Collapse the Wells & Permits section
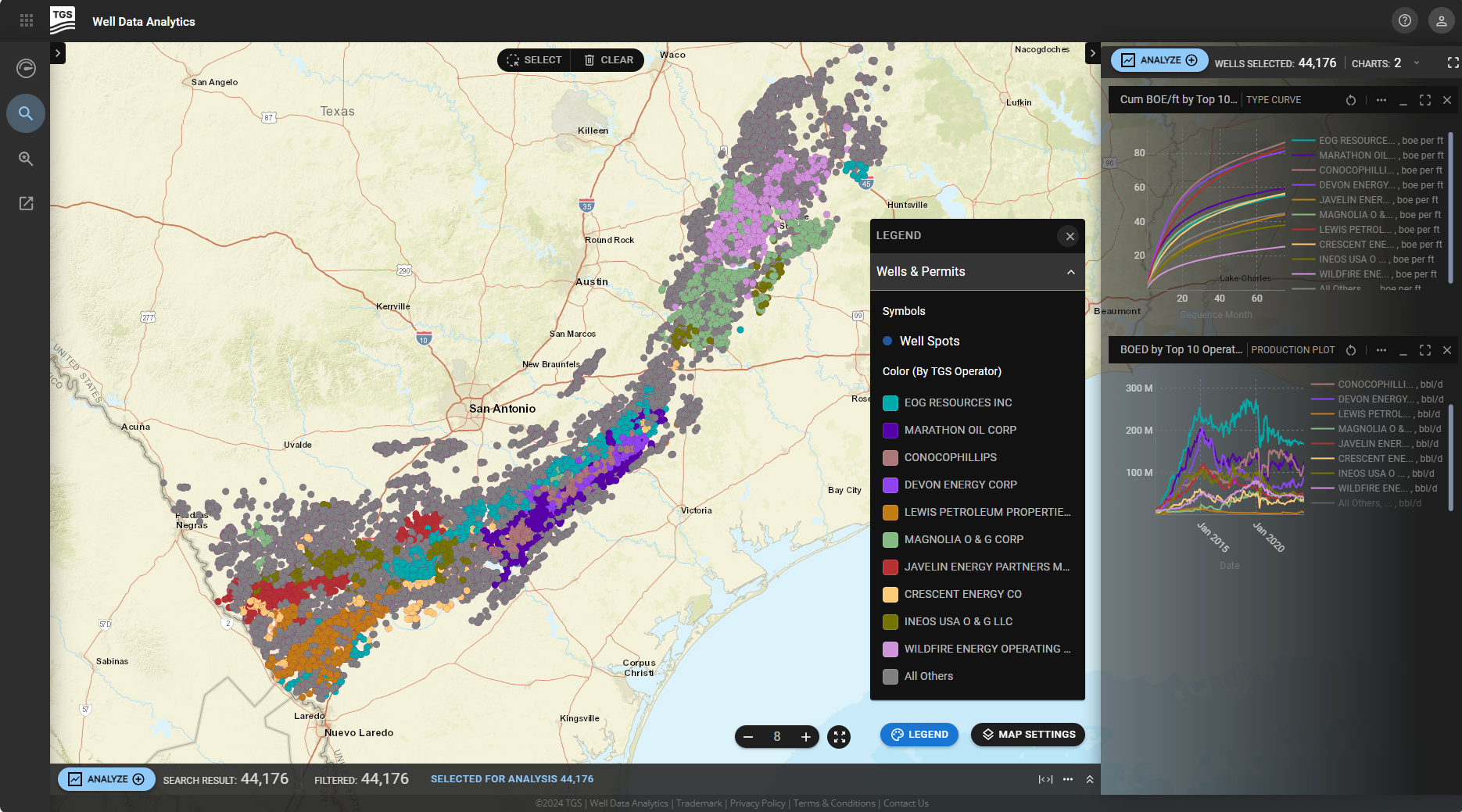Viewport: 1462px width, 812px height. (x=1070, y=272)
